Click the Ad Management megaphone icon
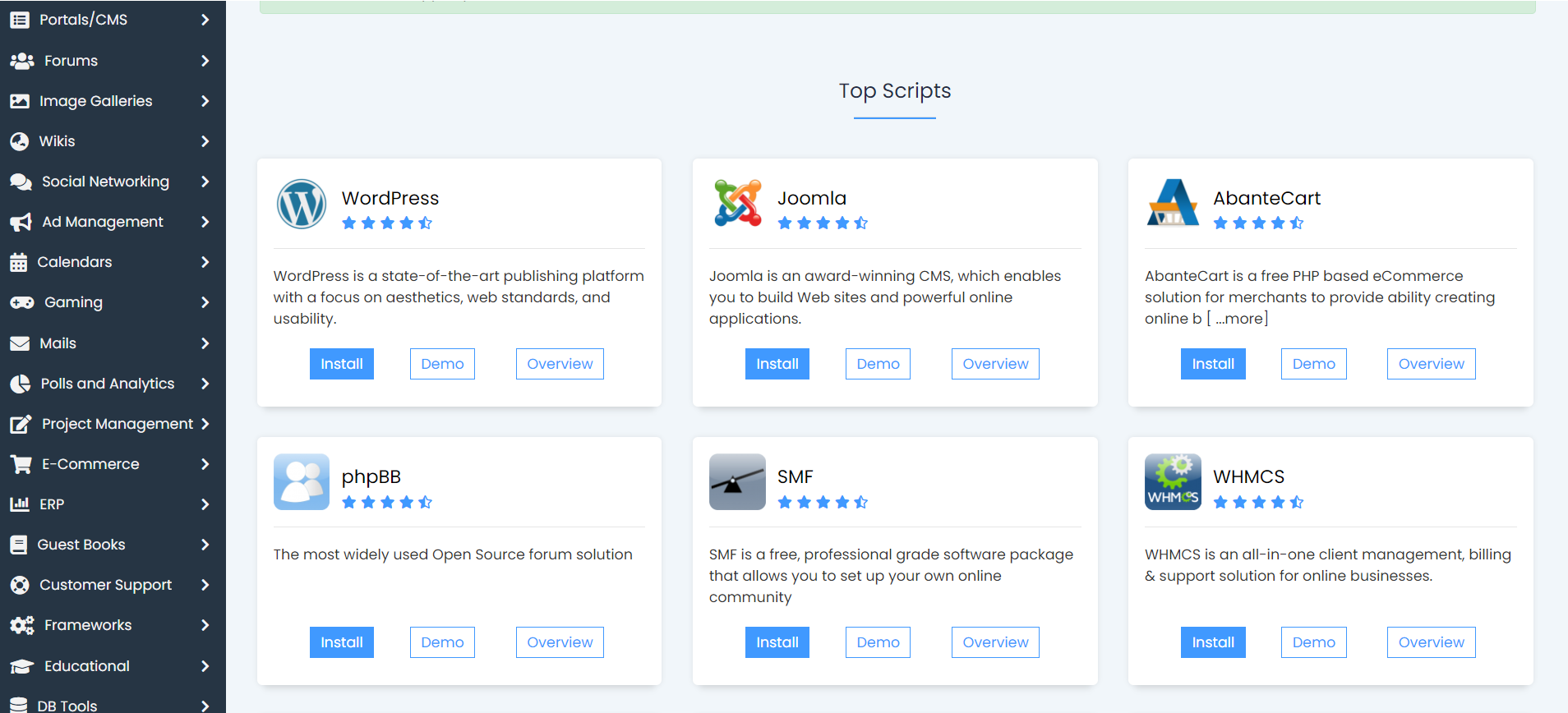 [21, 222]
